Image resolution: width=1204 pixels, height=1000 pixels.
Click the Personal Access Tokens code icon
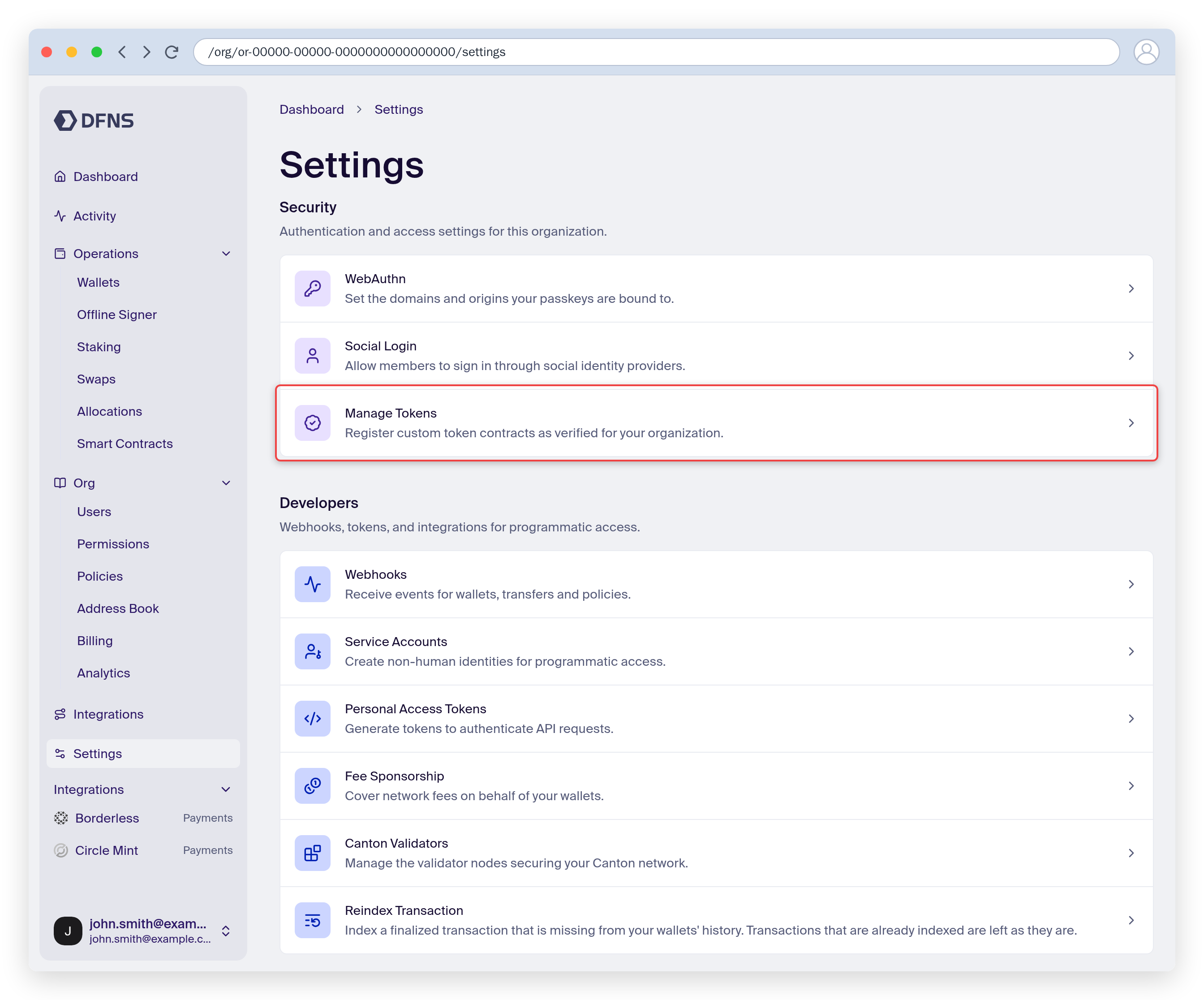tap(313, 719)
